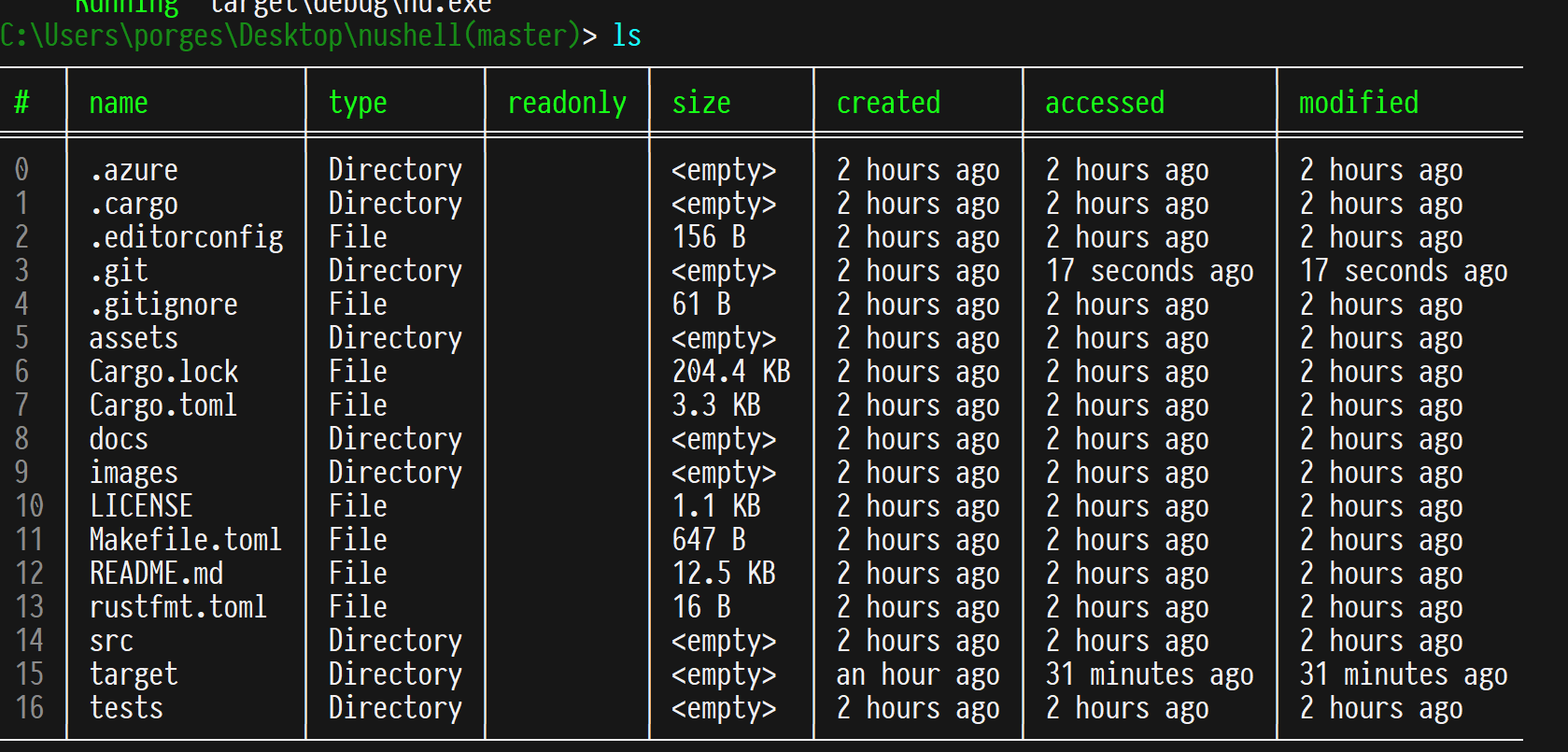
Task: Select the 'tests' directory name
Action: tap(126, 708)
